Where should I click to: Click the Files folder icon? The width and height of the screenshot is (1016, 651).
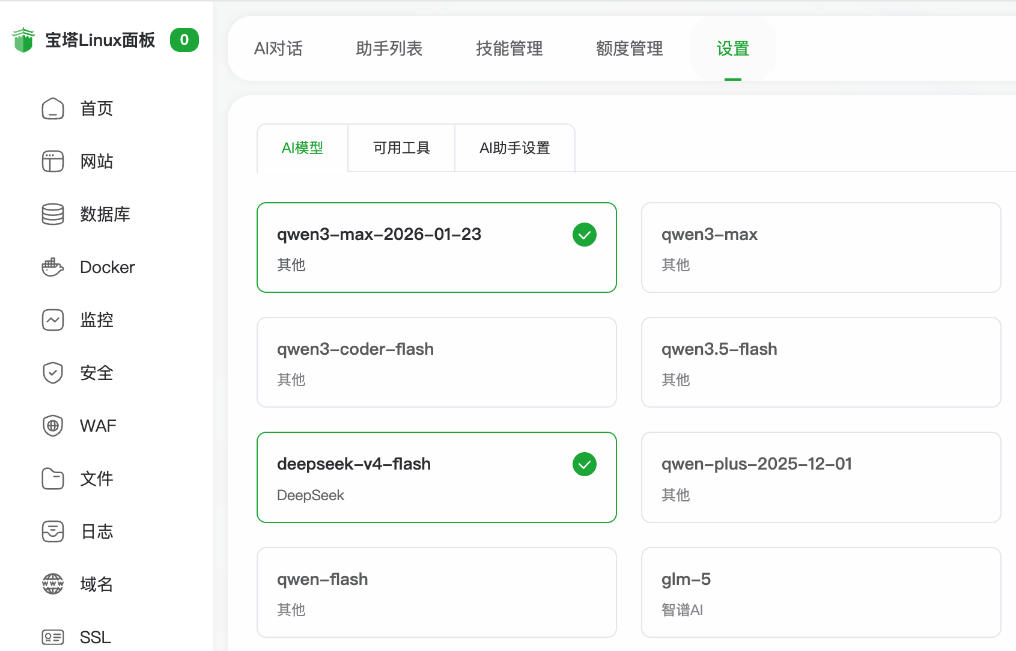(x=53, y=479)
